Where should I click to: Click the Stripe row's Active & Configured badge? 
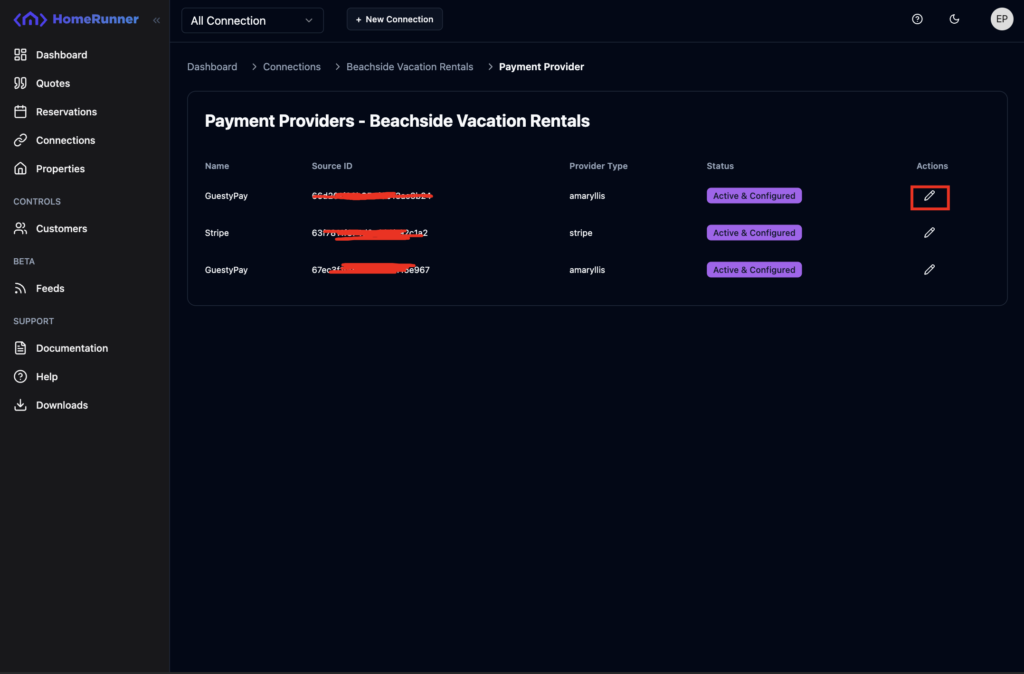click(754, 233)
